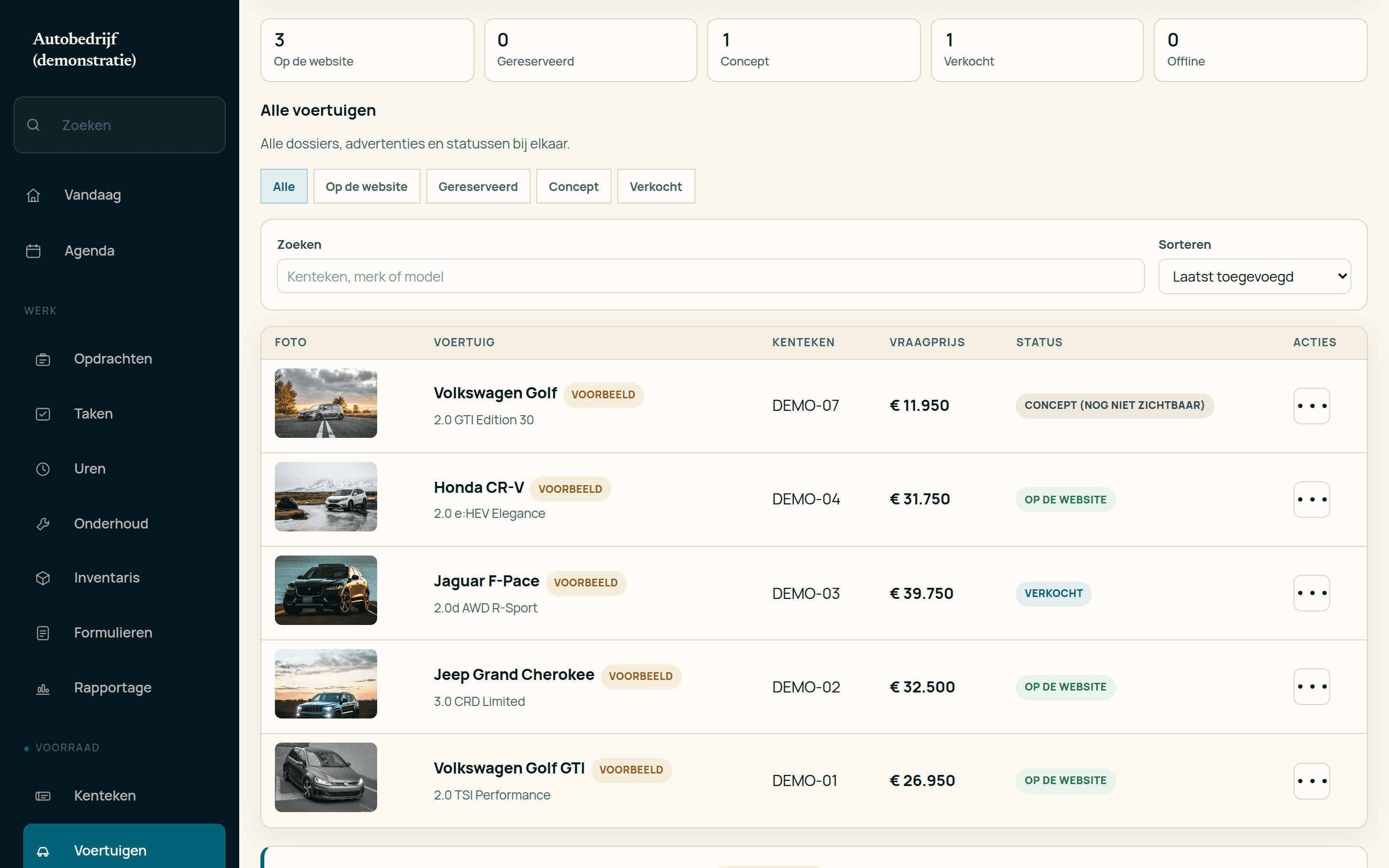Go to Formulieren in the sidebar
Screen dimensions: 1389x868
coord(124,633)
